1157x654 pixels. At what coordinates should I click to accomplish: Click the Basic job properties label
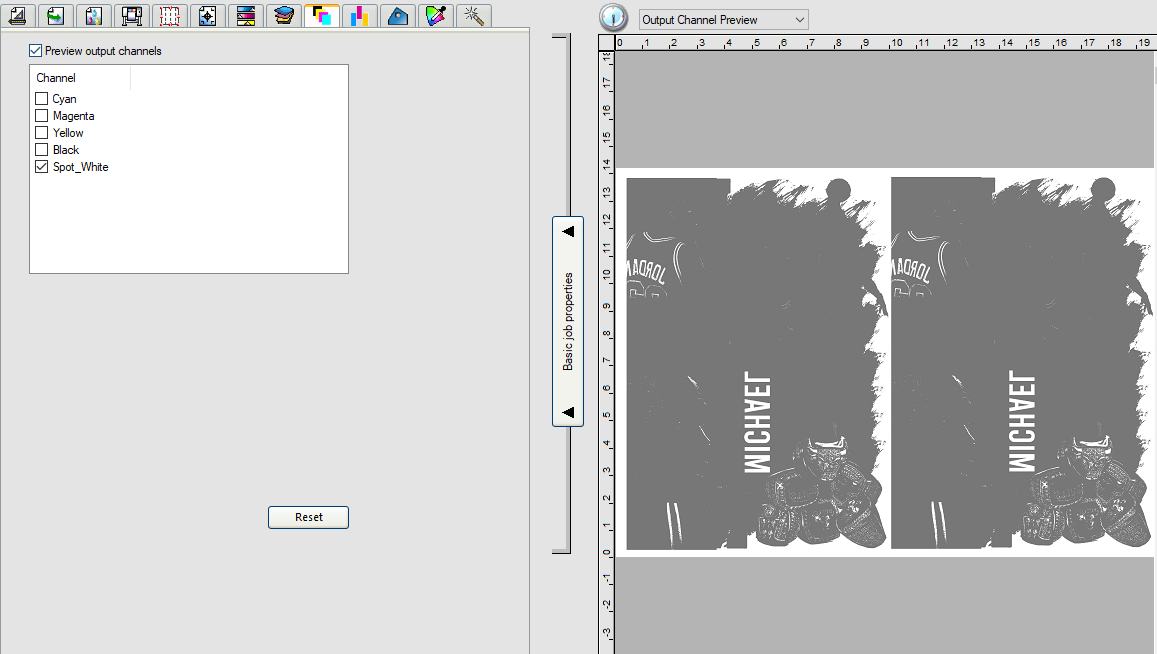point(567,322)
